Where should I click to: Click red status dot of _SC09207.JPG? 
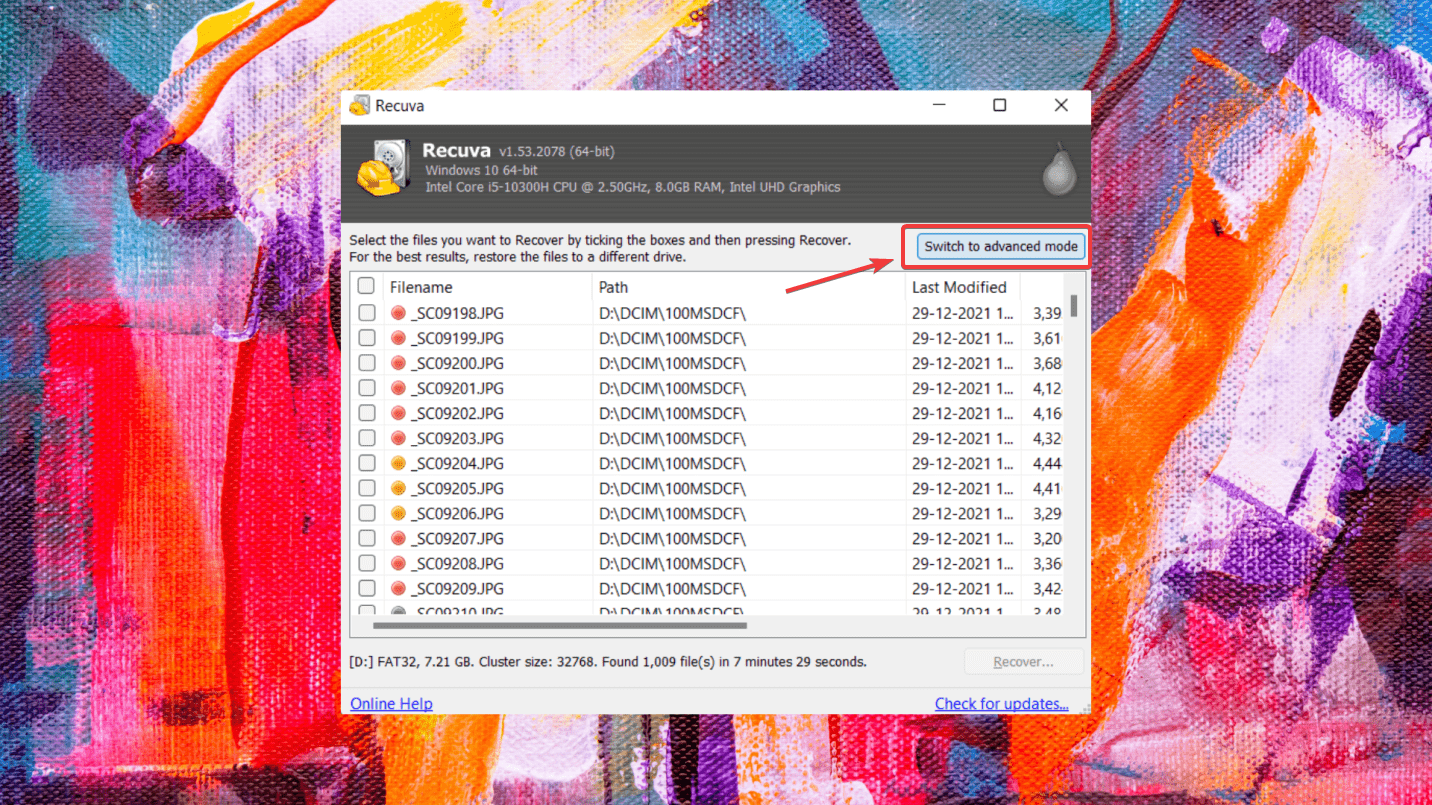[398, 538]
